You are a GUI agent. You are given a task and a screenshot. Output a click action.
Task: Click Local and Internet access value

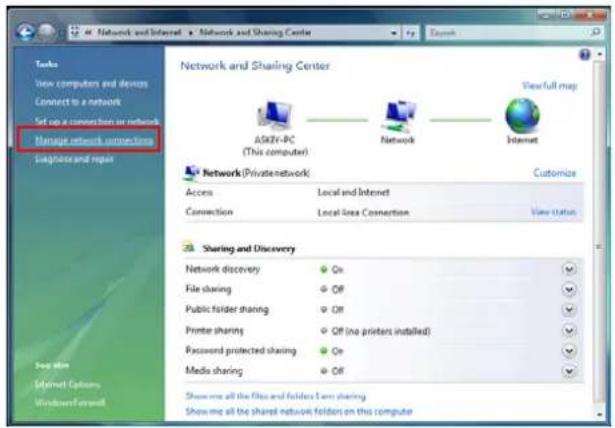[x=353, y=192]
